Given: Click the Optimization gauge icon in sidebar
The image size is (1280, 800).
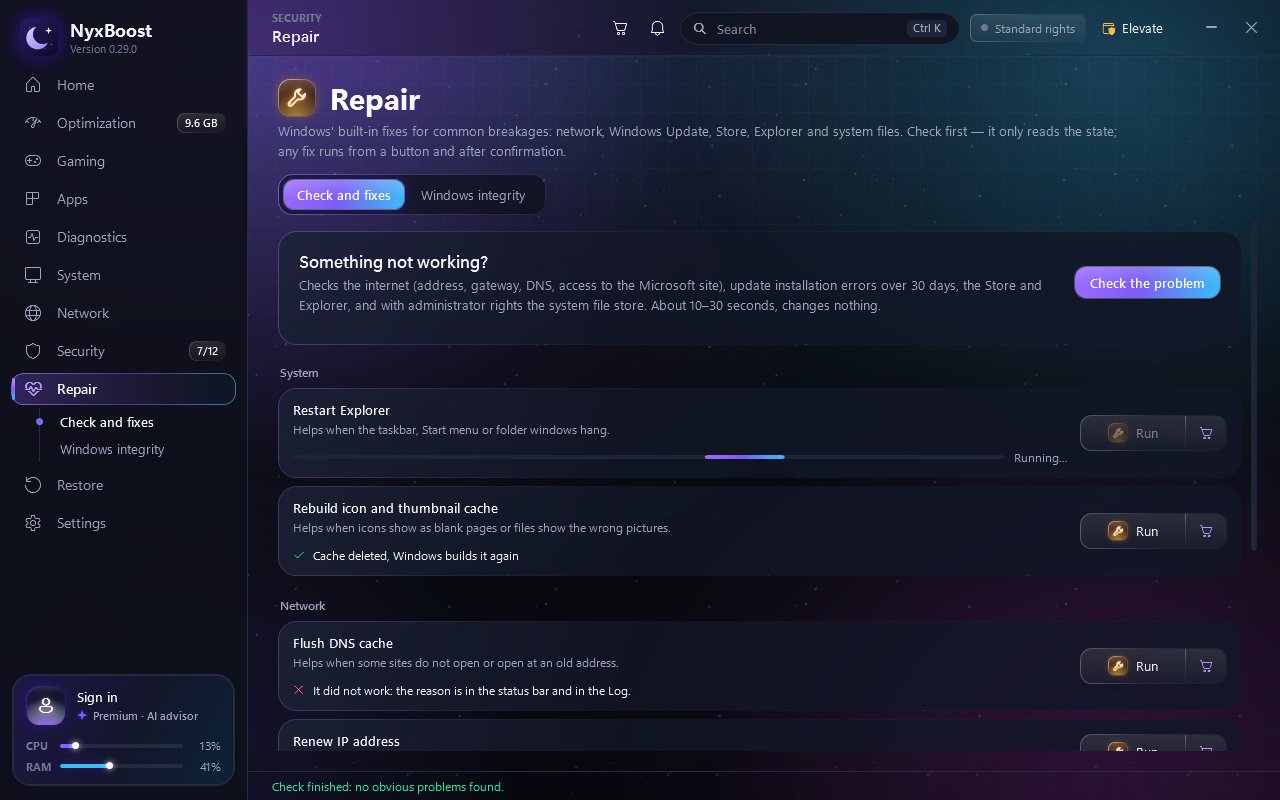Looking at the screenshot, I should [x=33, y=123].
